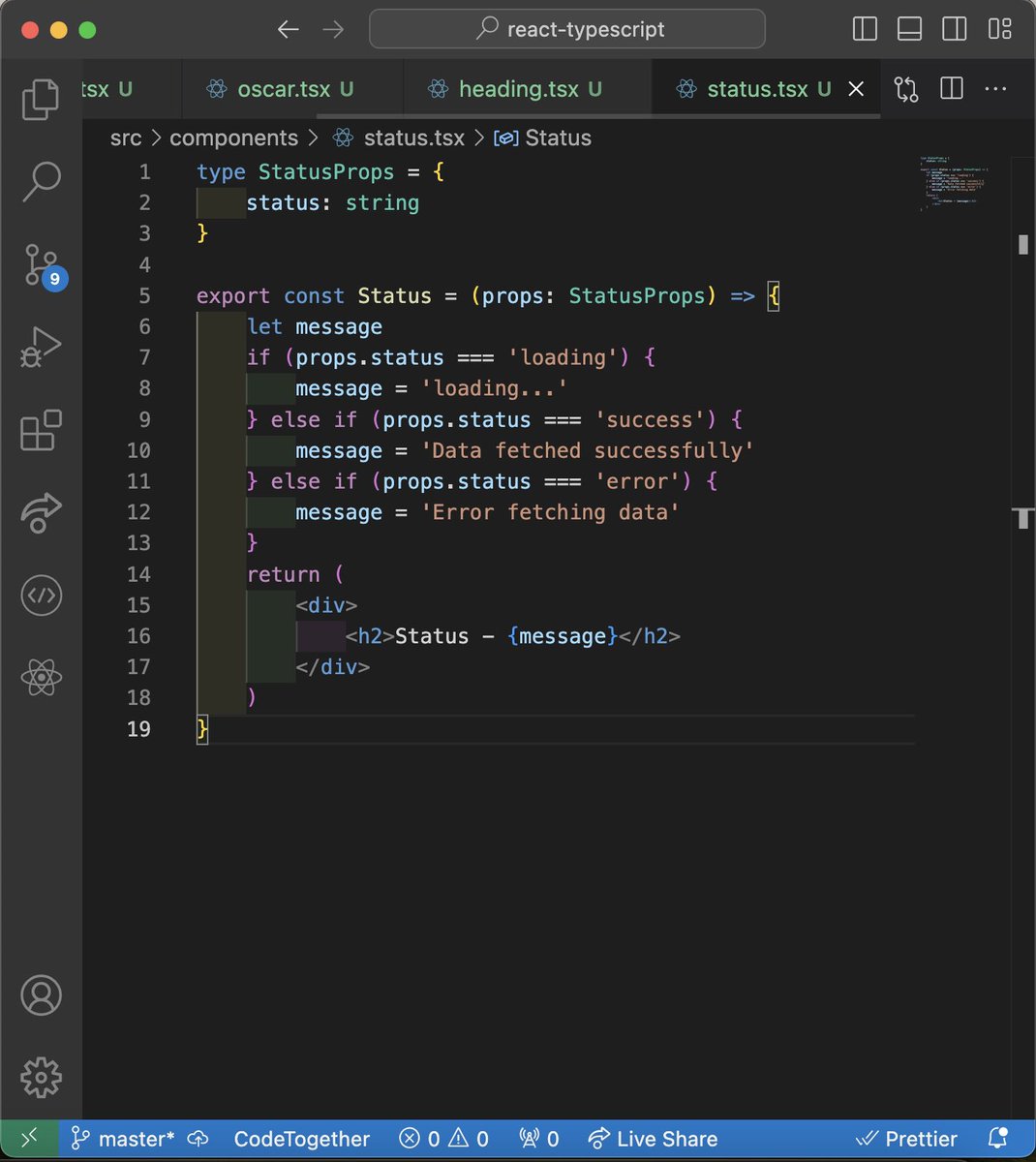Switch to the heading.tsx tab

528,89
